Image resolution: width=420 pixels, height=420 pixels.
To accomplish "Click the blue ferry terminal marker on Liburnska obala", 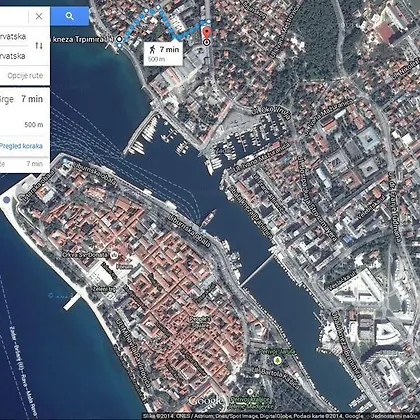I will coord(204,231).
